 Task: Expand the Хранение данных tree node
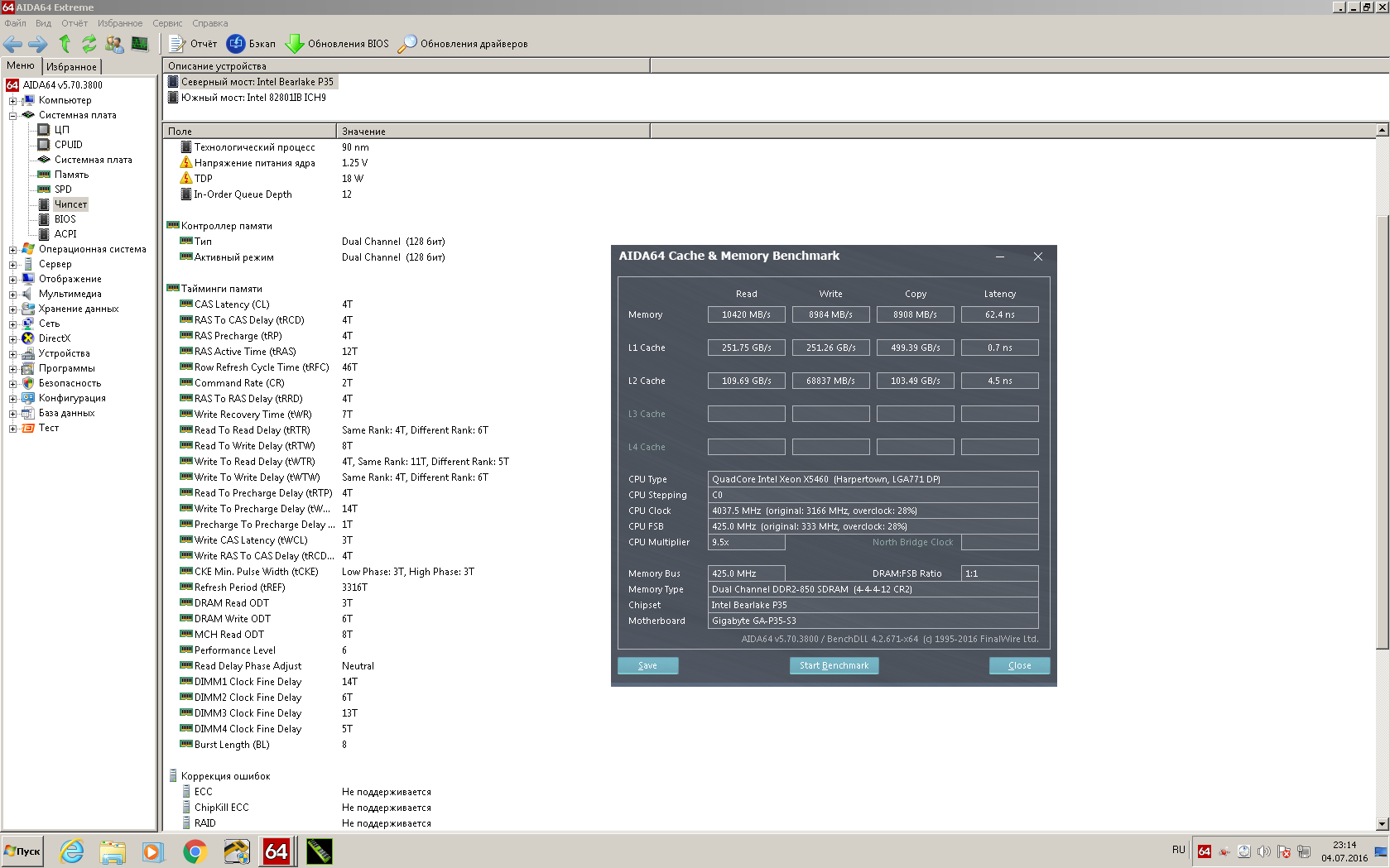click(x=12, y=309)
